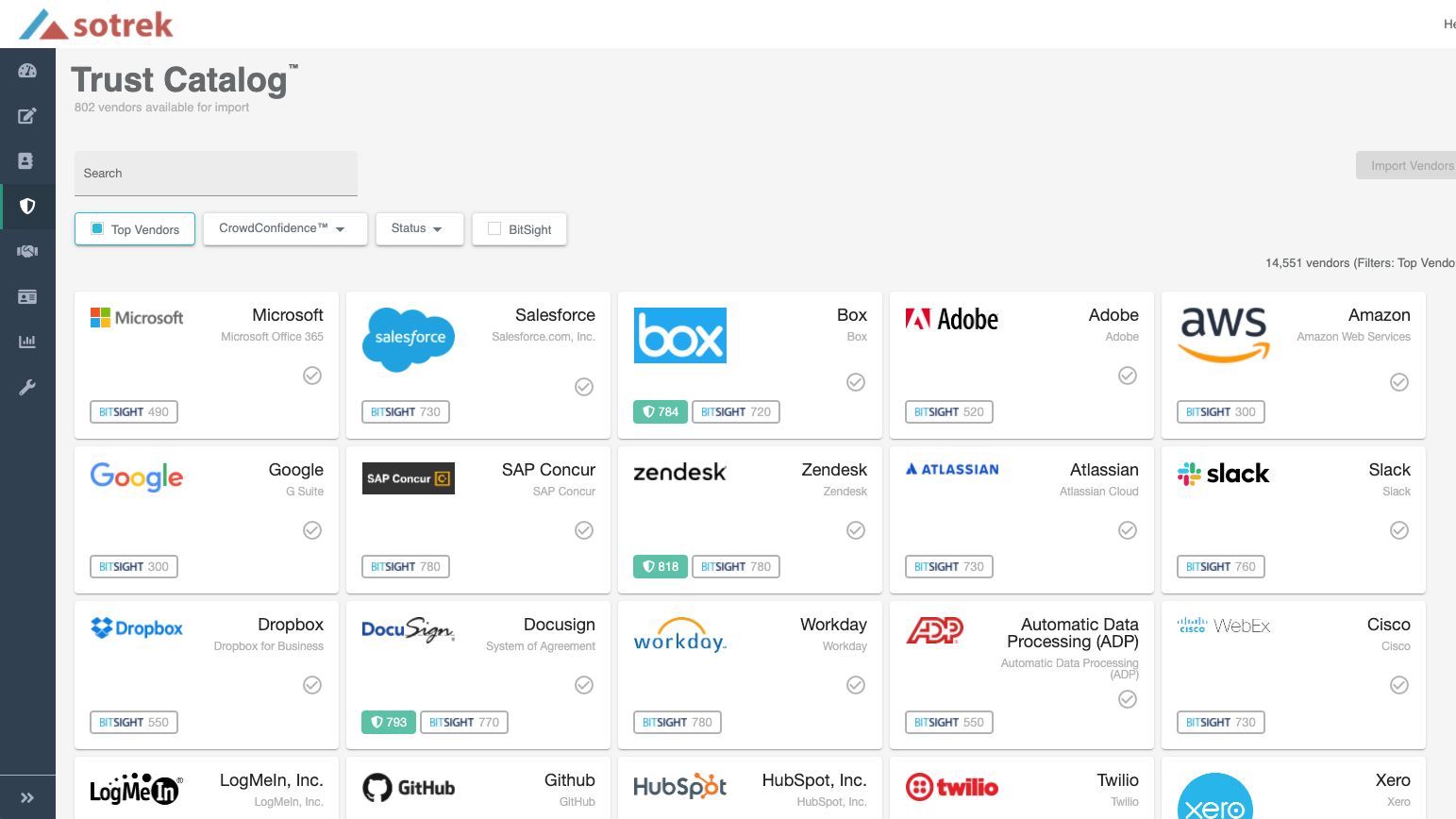Click the Google logo
This screenshot has width=1456, height=819.
pyautogui.click(x=137, y=477)
